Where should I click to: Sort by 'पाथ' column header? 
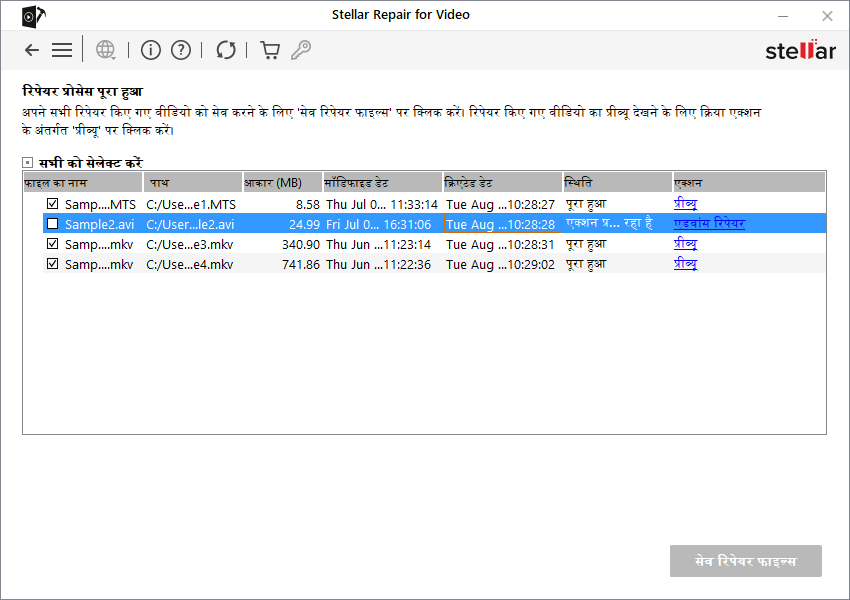coord(193,183)
